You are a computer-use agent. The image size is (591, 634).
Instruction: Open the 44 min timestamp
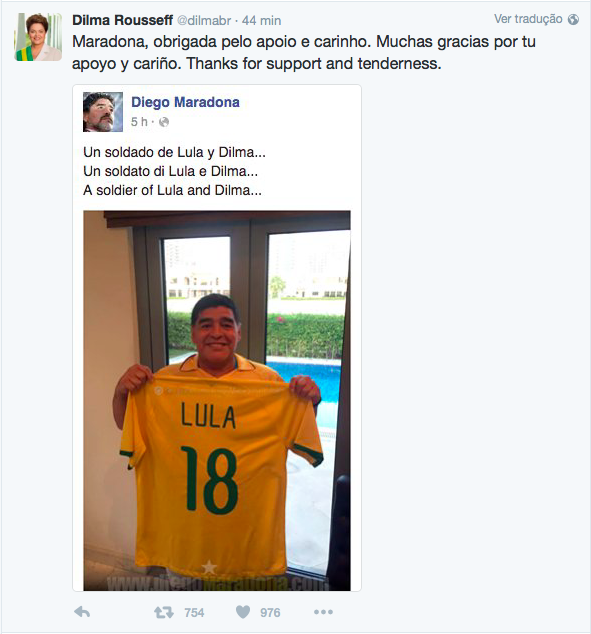point(262,21)
